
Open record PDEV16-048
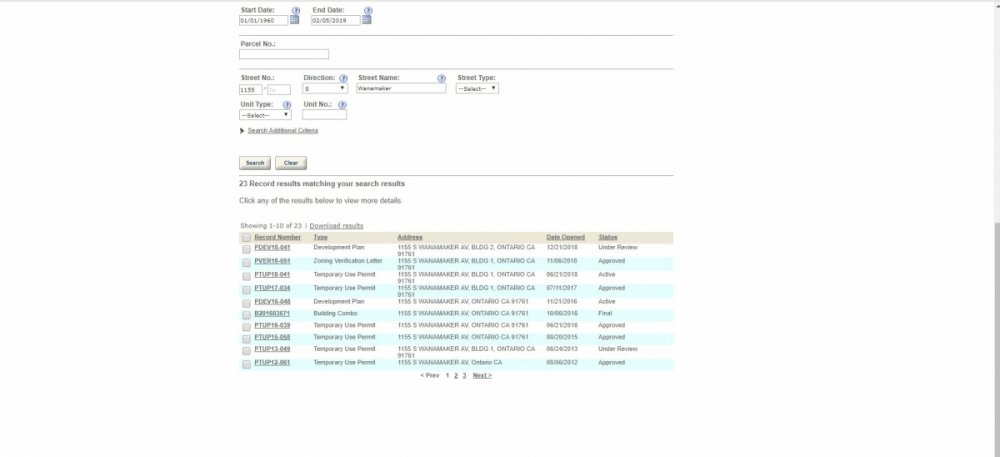click(x=272, y=301)
